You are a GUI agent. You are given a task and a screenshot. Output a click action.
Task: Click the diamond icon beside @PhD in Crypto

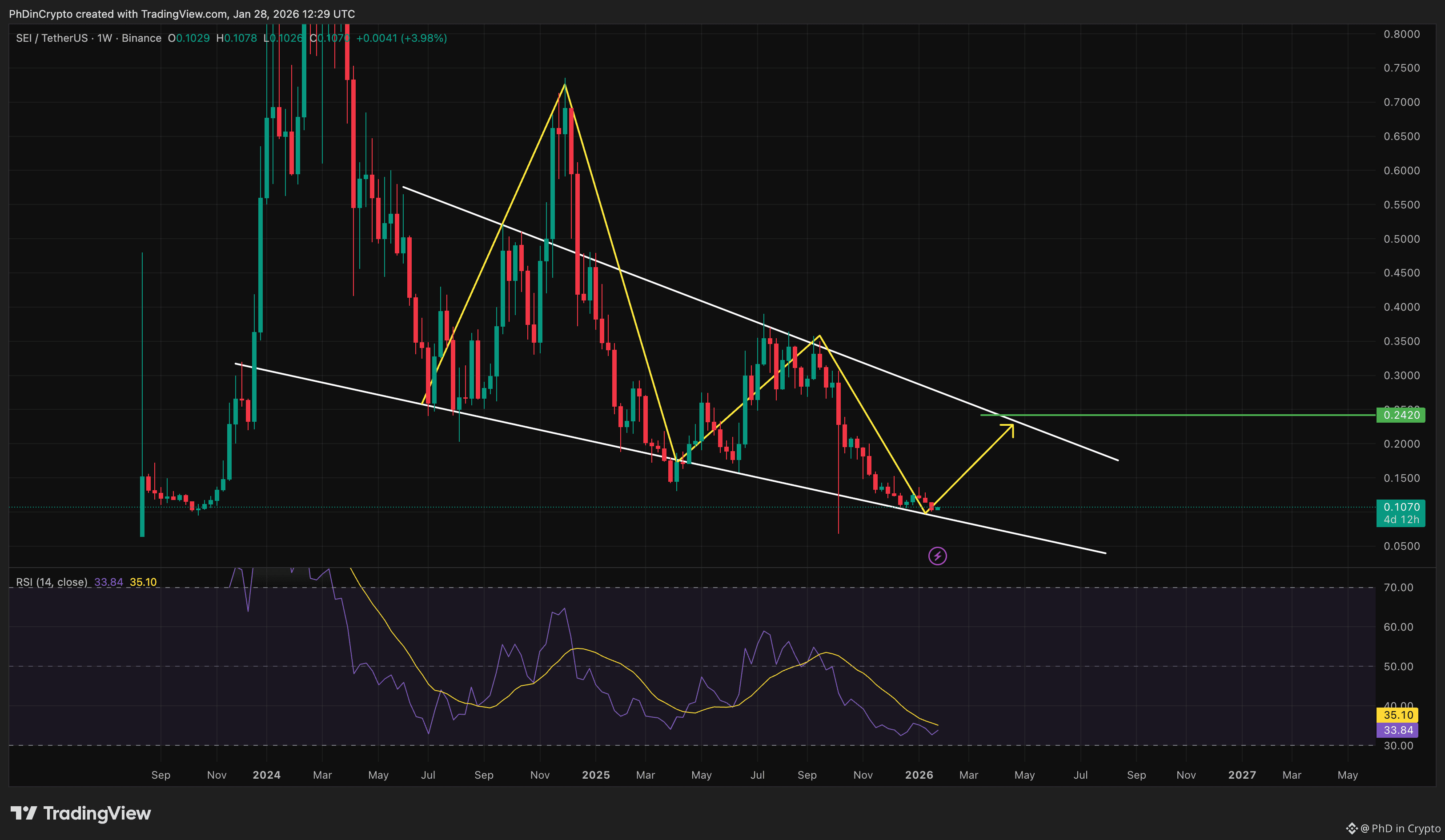pos(1352,828)
